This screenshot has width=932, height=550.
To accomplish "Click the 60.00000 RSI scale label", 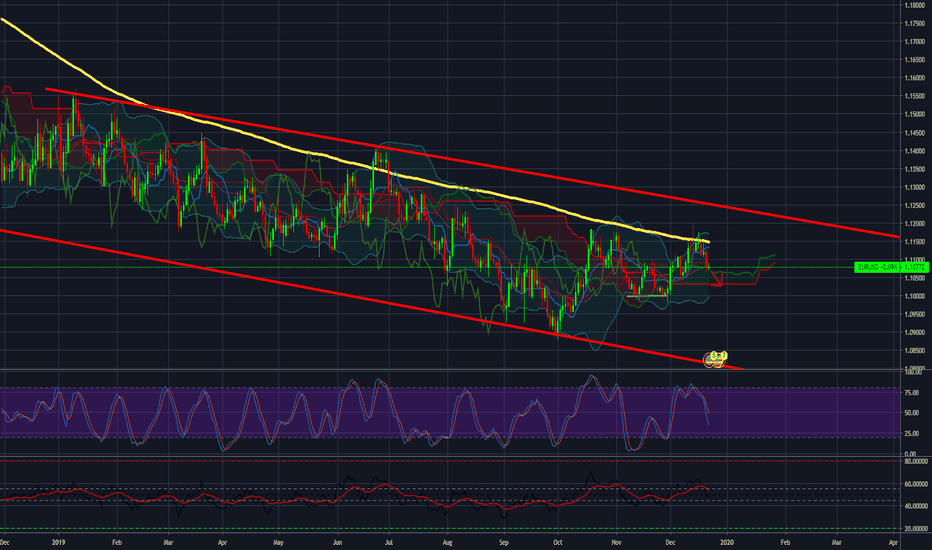I will tap(913, 484).
